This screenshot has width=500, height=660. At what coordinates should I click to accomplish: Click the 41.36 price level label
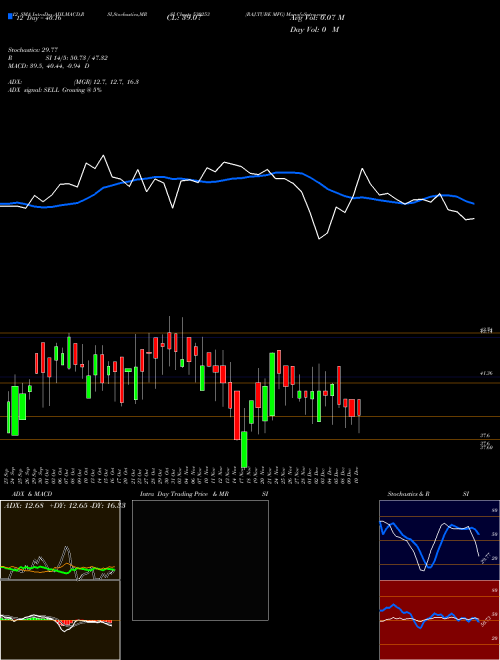coord(486,373)
